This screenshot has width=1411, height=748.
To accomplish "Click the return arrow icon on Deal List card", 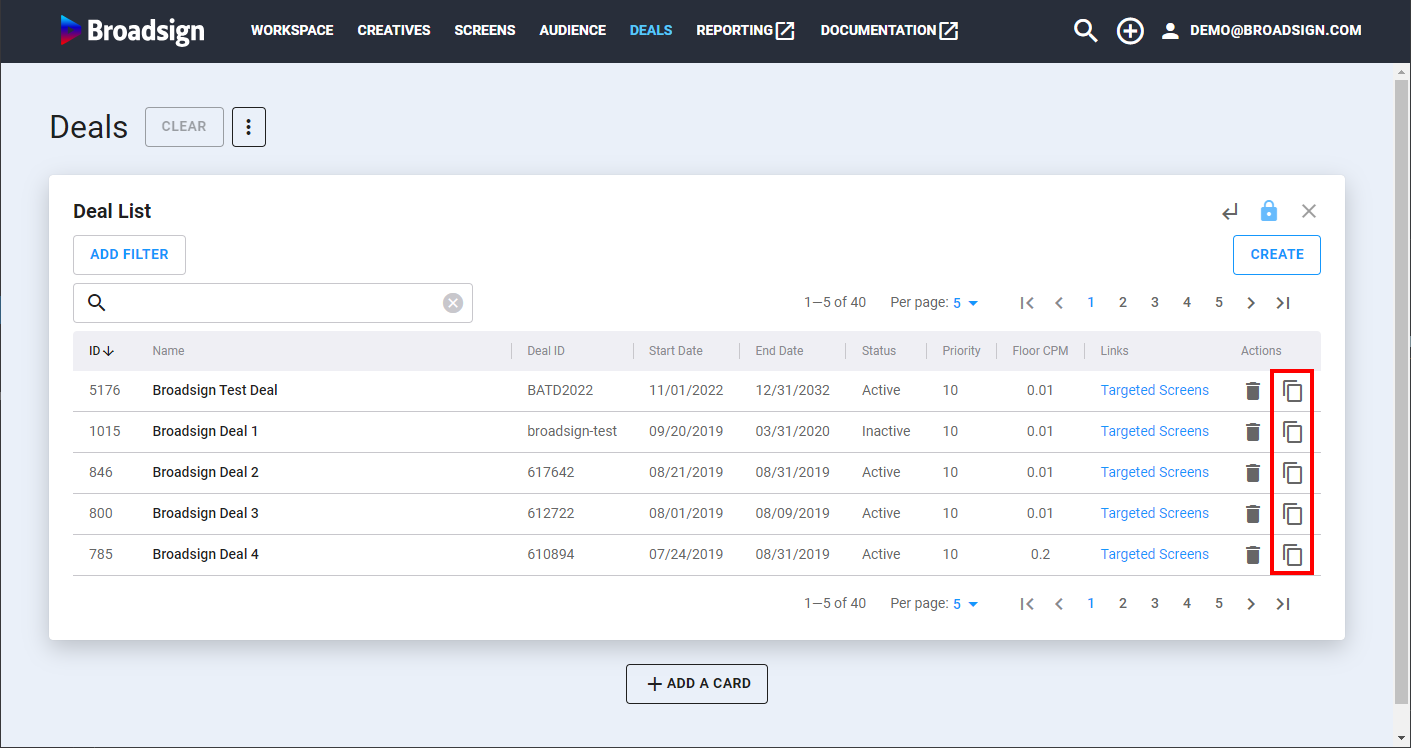I will coord(1230,211).
